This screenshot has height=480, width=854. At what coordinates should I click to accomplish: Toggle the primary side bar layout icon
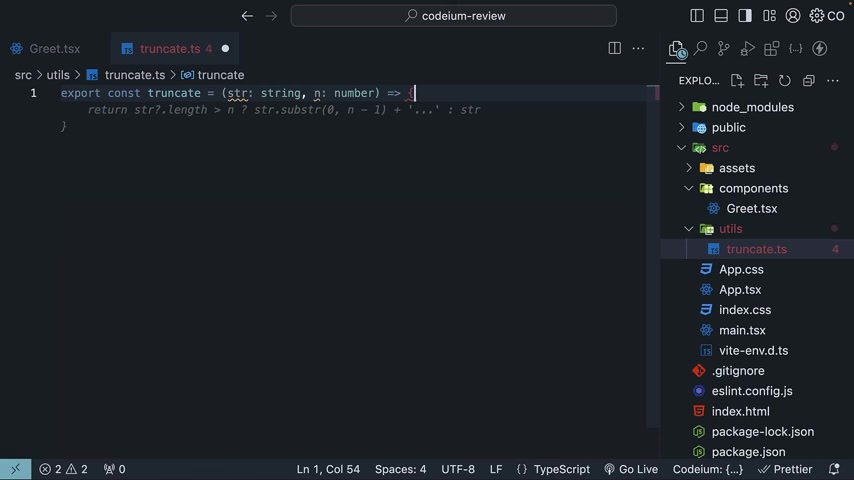click(697, 16)
